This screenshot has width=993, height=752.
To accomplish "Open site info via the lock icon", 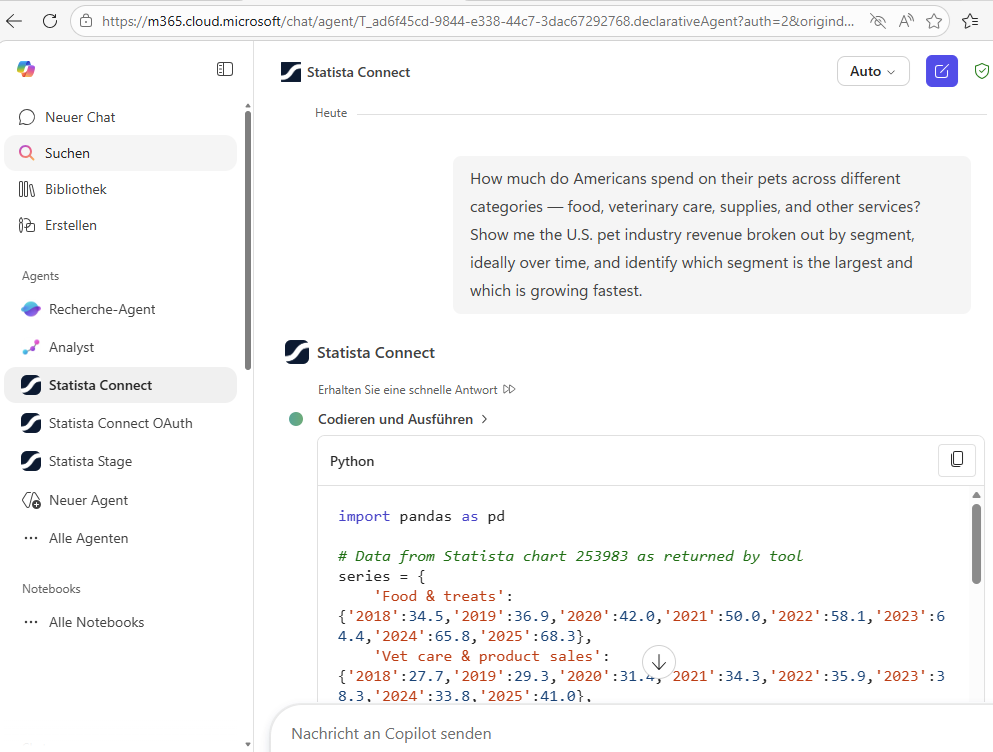I will pyautogui.click(x=86, y=21).
